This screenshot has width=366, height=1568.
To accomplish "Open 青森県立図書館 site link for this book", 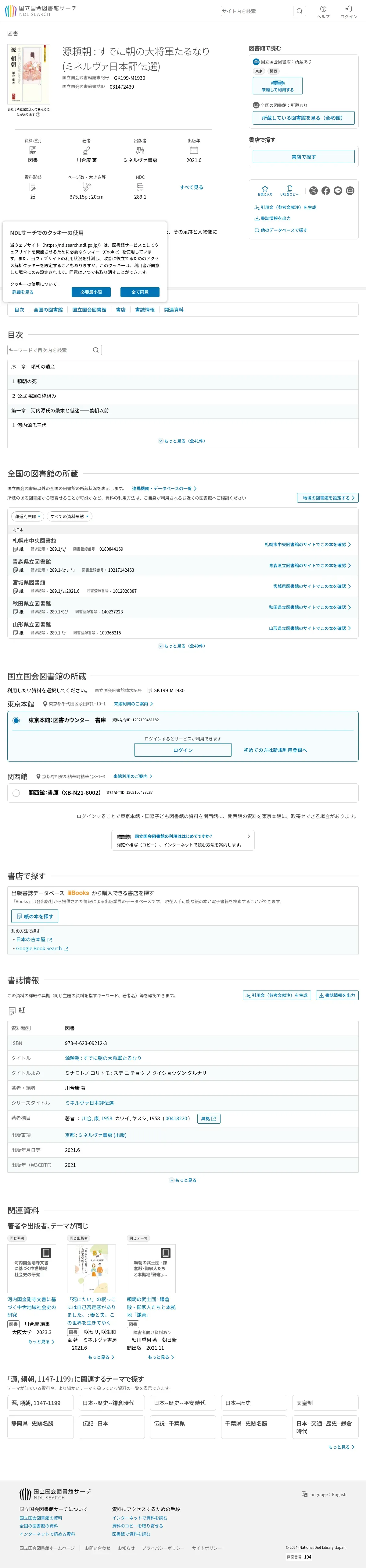I will click(x=310, y=566).
